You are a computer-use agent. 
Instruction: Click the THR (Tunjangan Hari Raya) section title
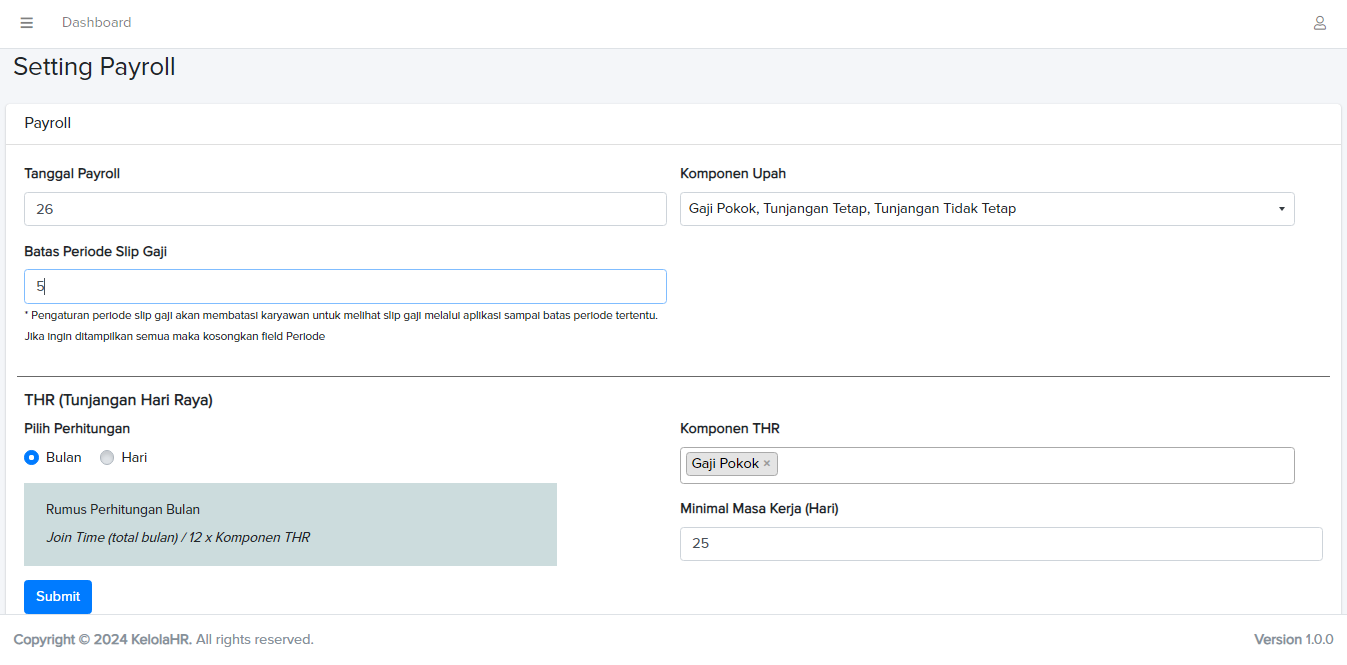pos(118,401)
